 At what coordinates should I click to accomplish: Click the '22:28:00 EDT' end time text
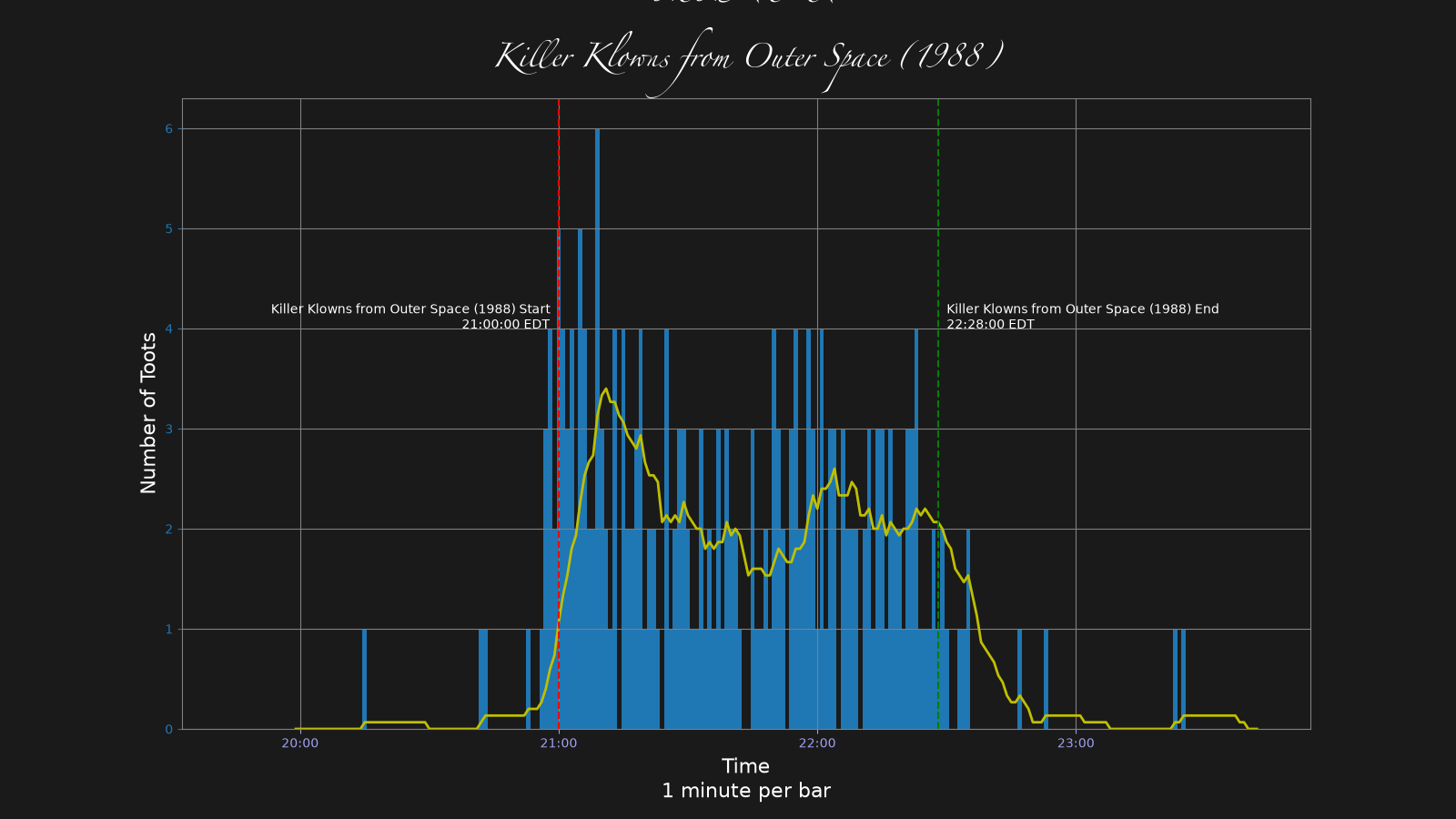[990, 324]
